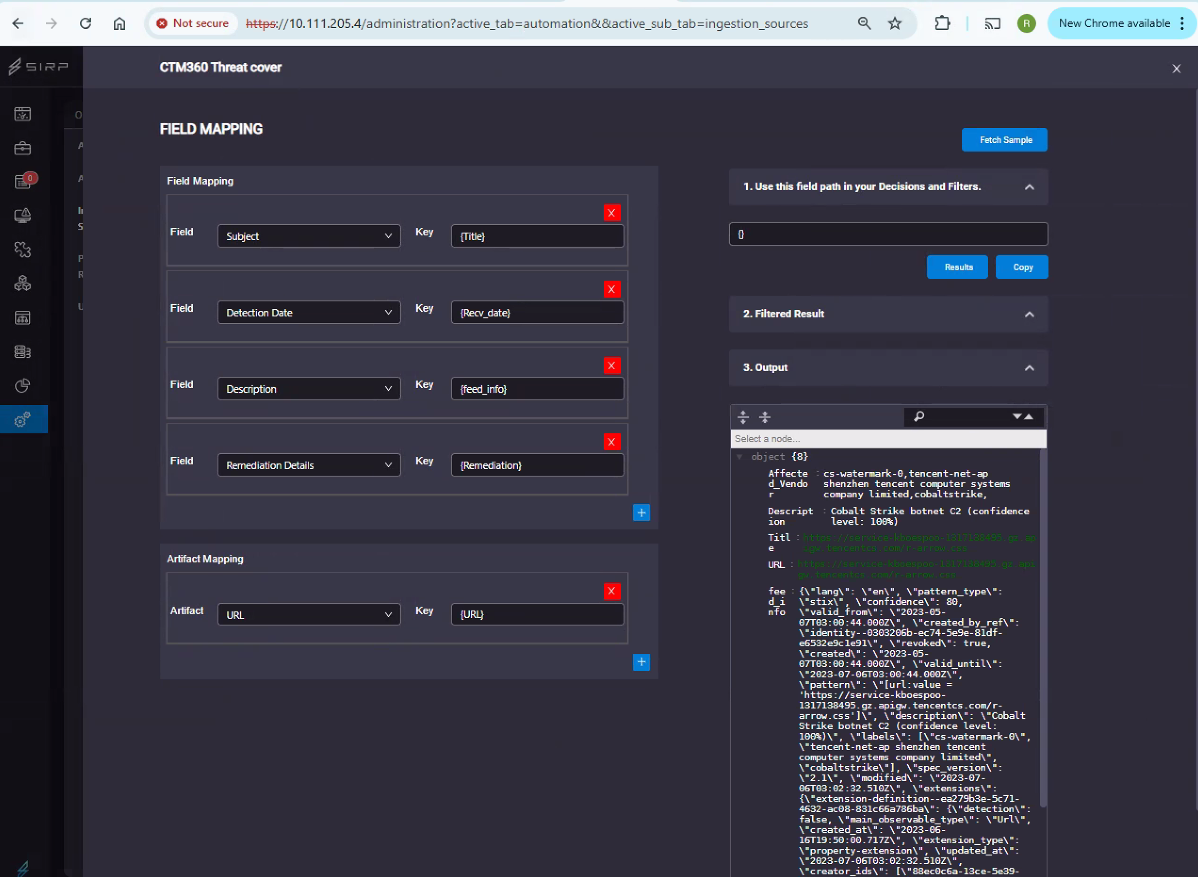
Task: Open the gears administration icon in the sidebar
Action: (x=23, y=419)
